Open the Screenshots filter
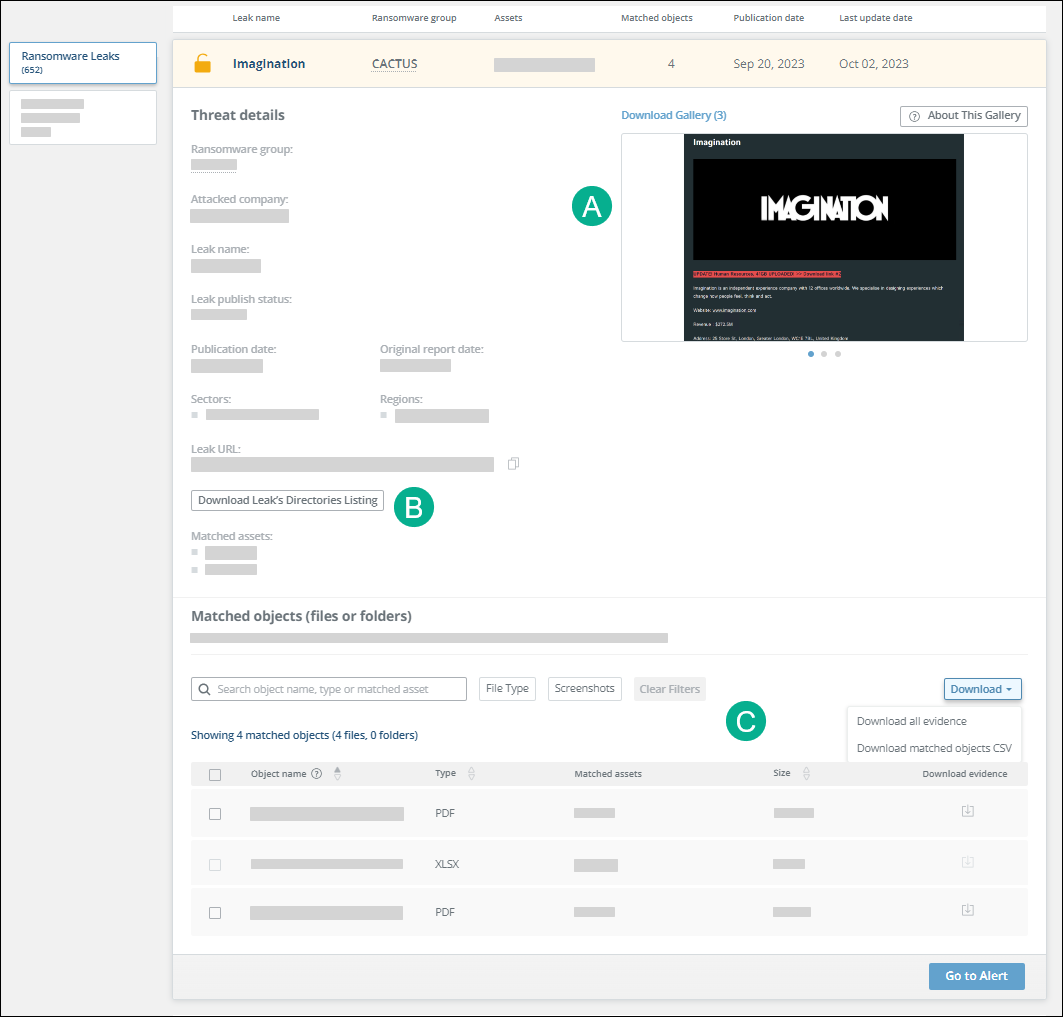1063x1017 pixels. pos(584,689)
